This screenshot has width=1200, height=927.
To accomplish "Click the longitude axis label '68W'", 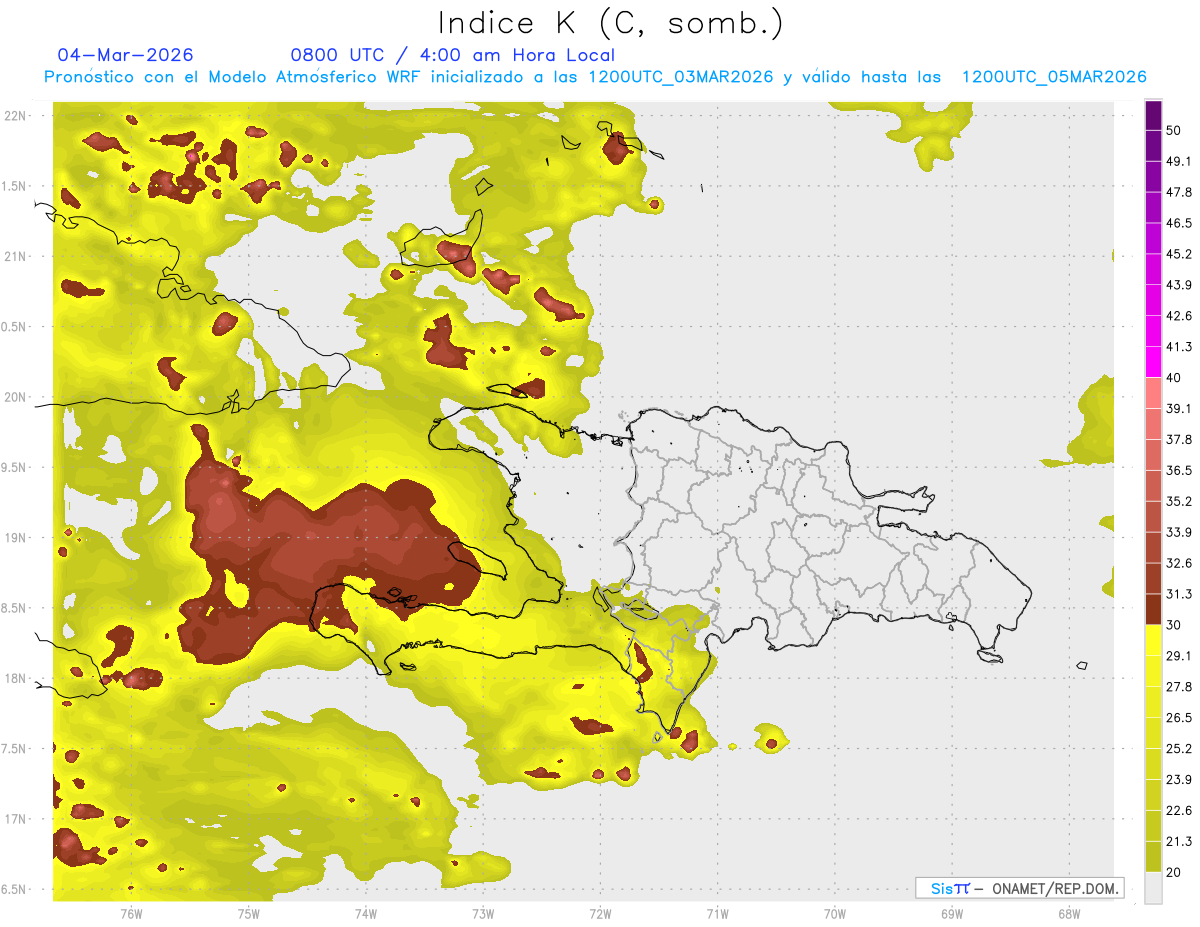I will click(1069, 915).
